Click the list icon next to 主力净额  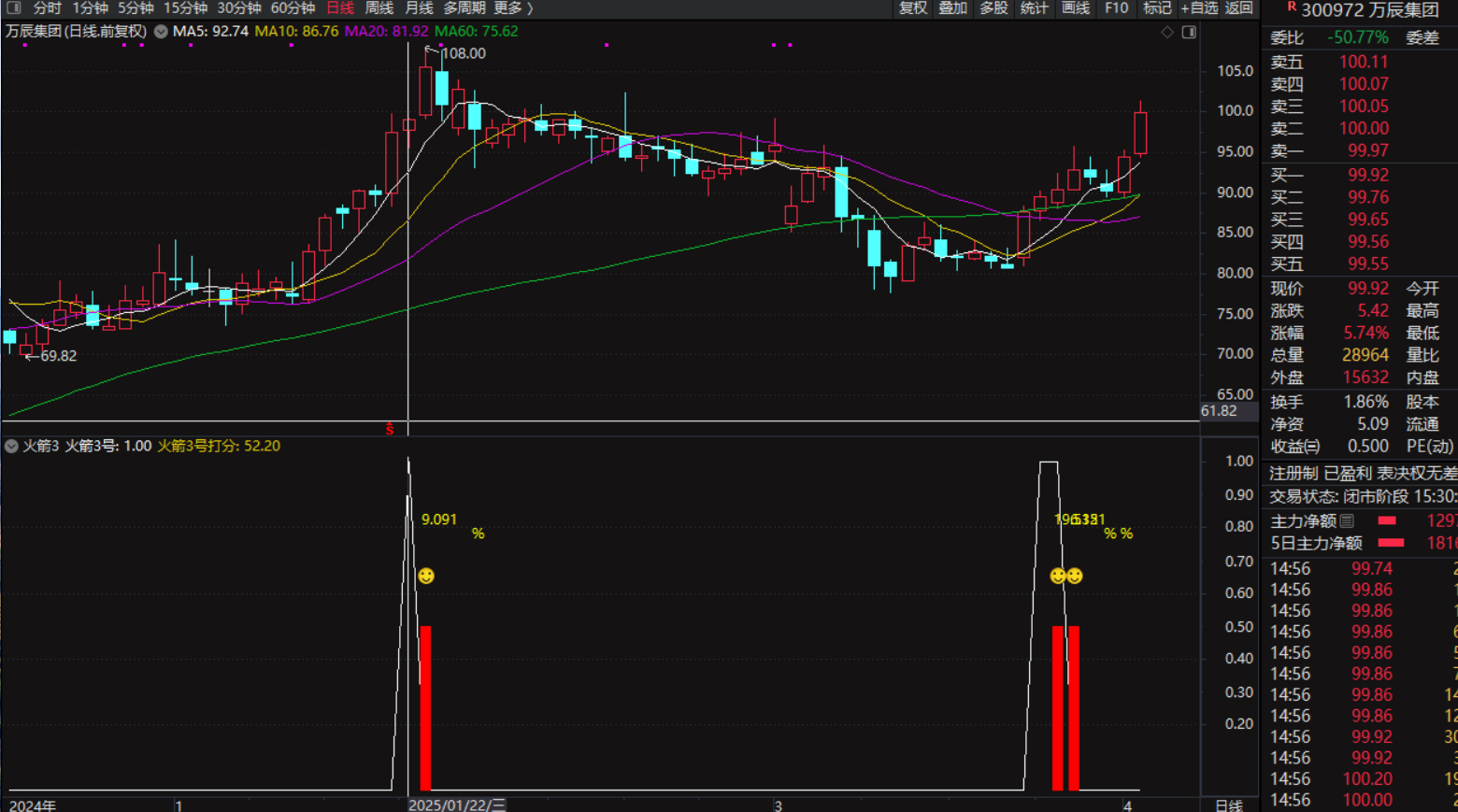coord(1347,520)
